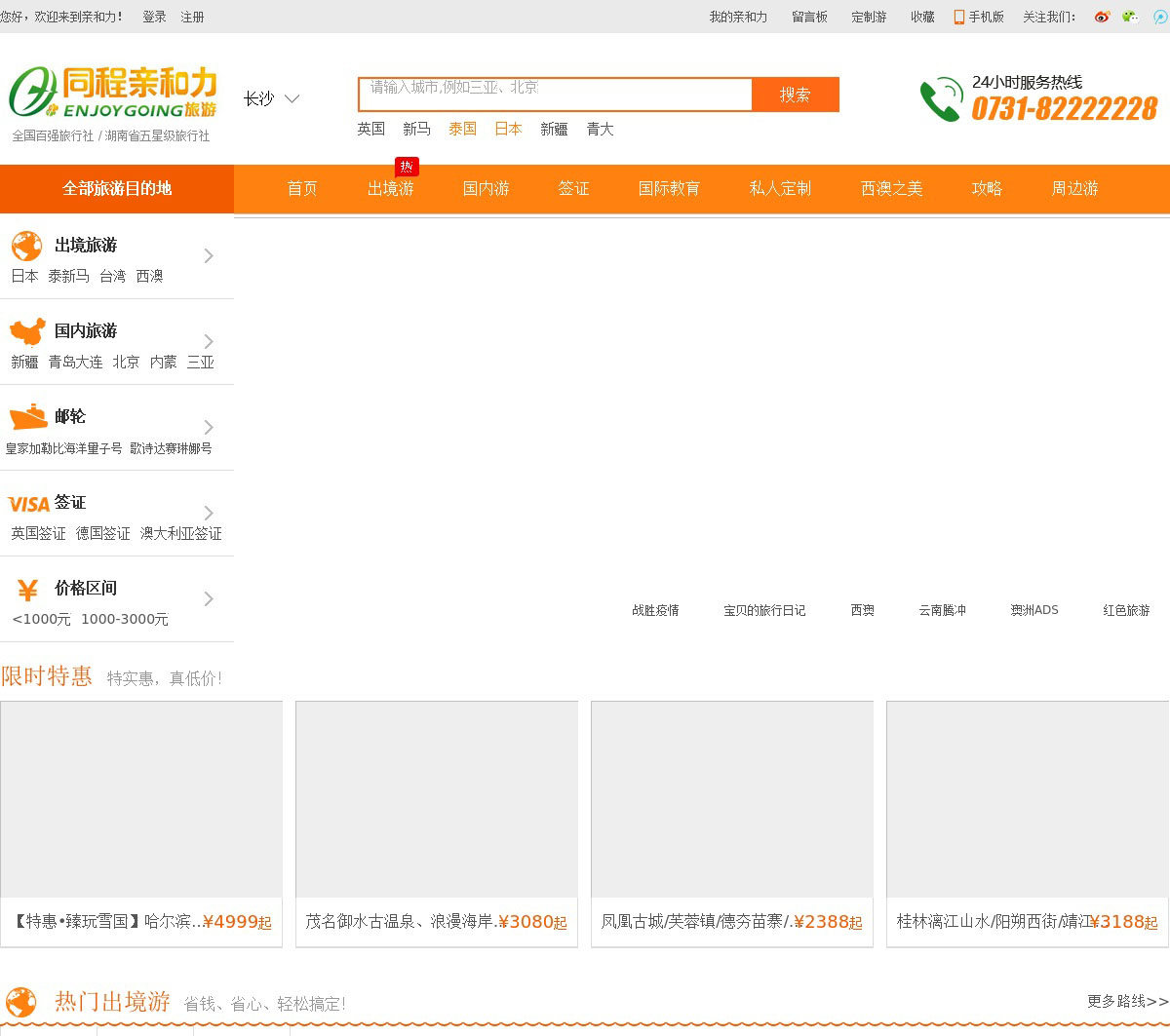Open the 桂林漓江山水 deal thumbnail

(1027, 799)
